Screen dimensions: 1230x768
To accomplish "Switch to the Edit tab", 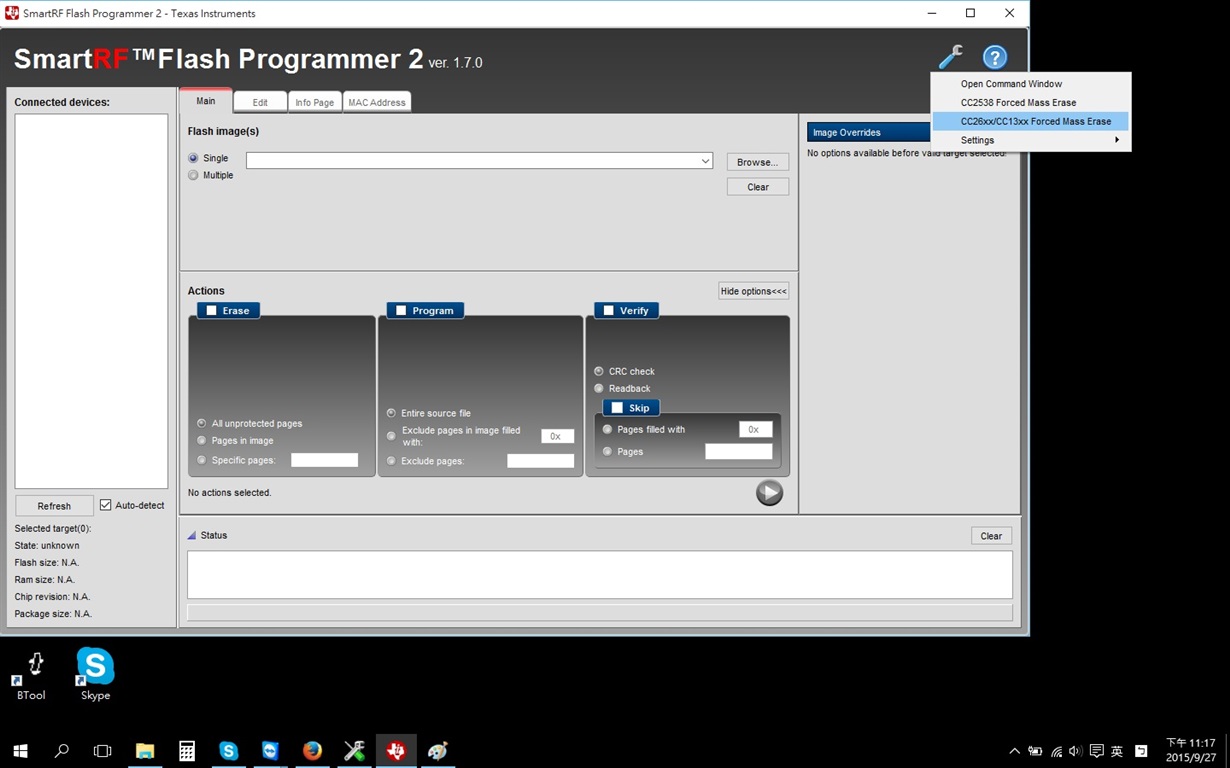I will coord(260,102).
